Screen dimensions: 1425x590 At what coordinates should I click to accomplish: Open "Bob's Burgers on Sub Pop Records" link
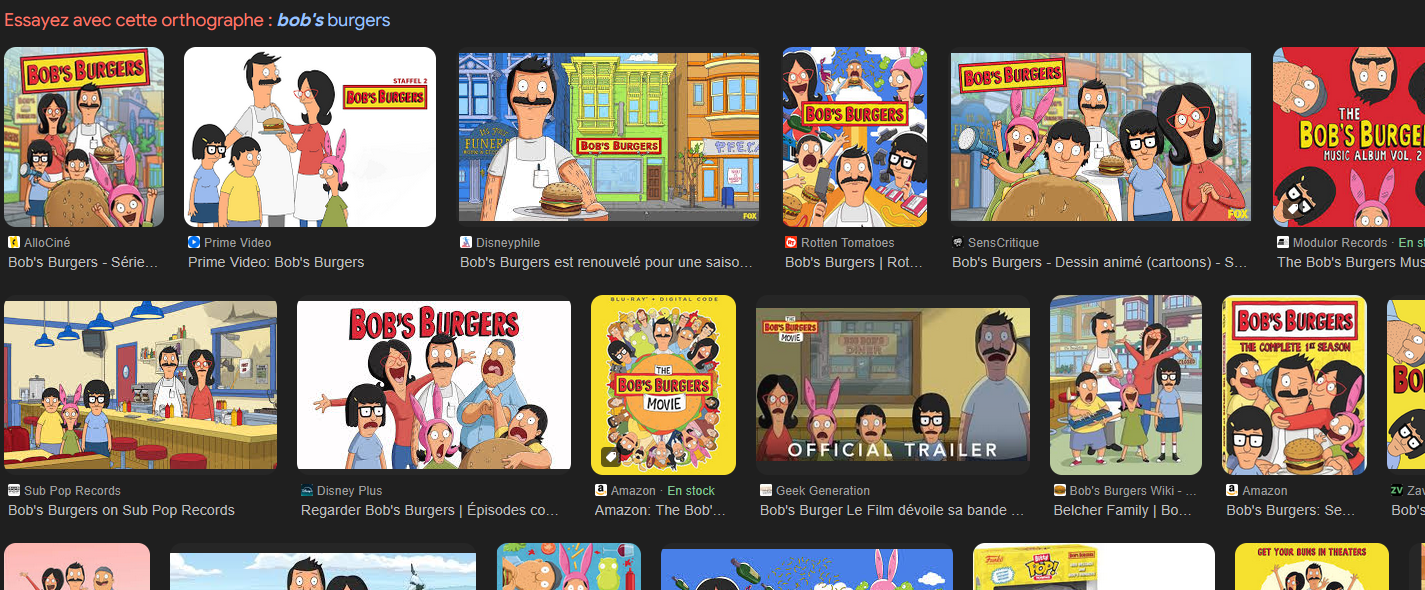(121, 510)
